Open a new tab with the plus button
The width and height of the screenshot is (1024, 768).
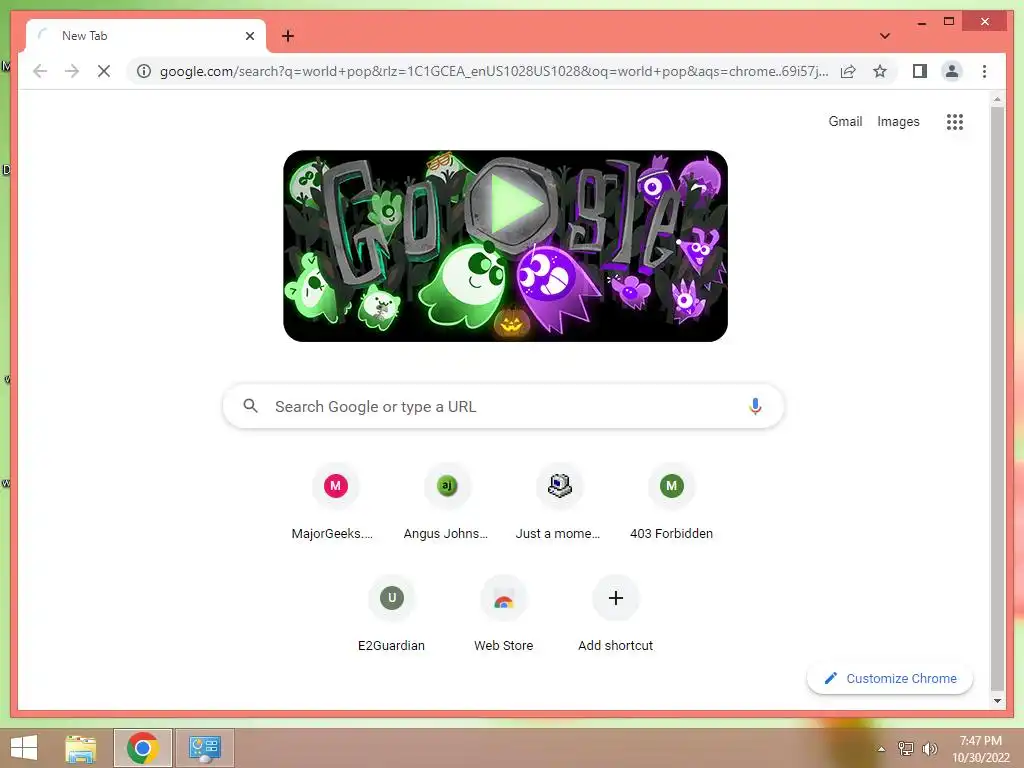(x=288, y=36)
